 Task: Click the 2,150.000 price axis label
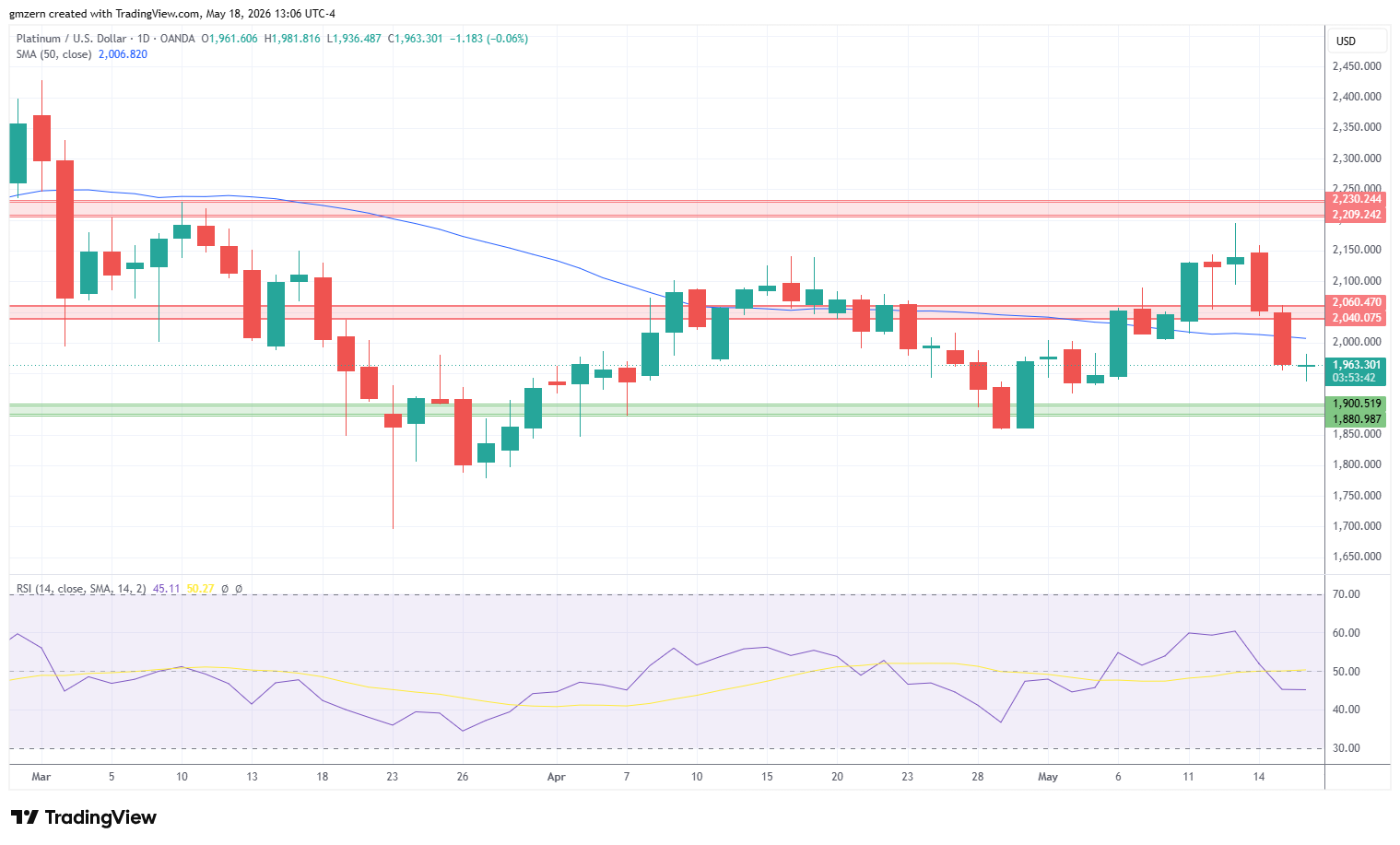click(x=1357, y=250)
